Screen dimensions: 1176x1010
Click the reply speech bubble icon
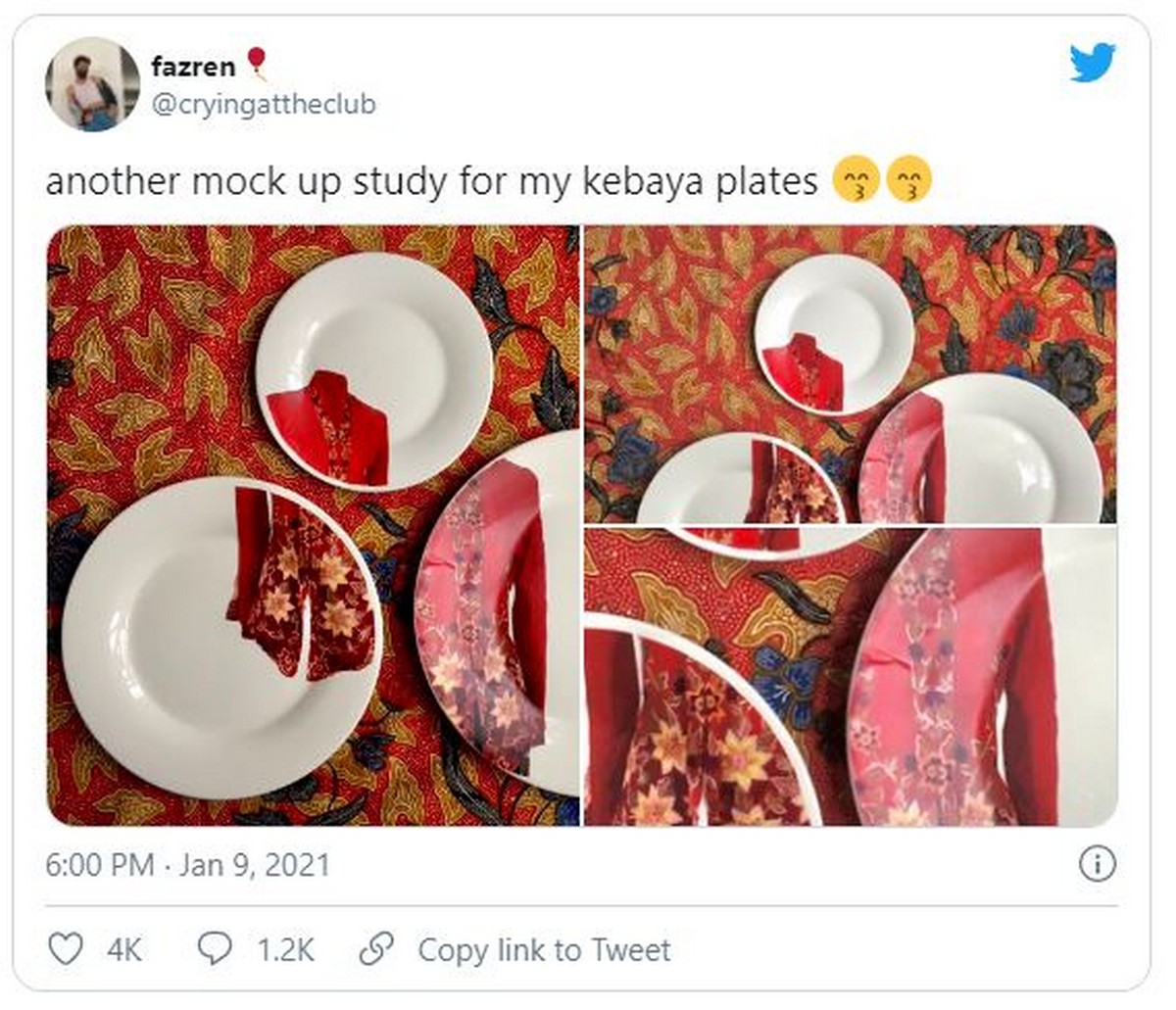(216, 948)
